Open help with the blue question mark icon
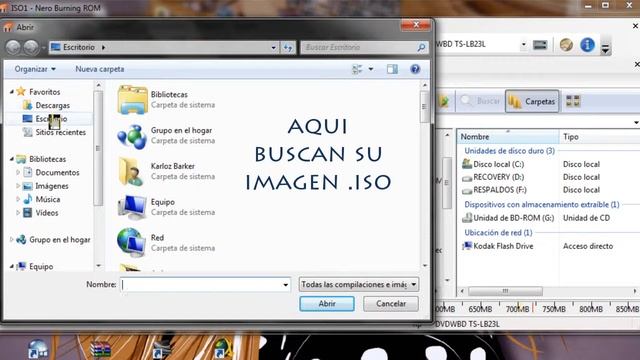 (x=415, y=69)
